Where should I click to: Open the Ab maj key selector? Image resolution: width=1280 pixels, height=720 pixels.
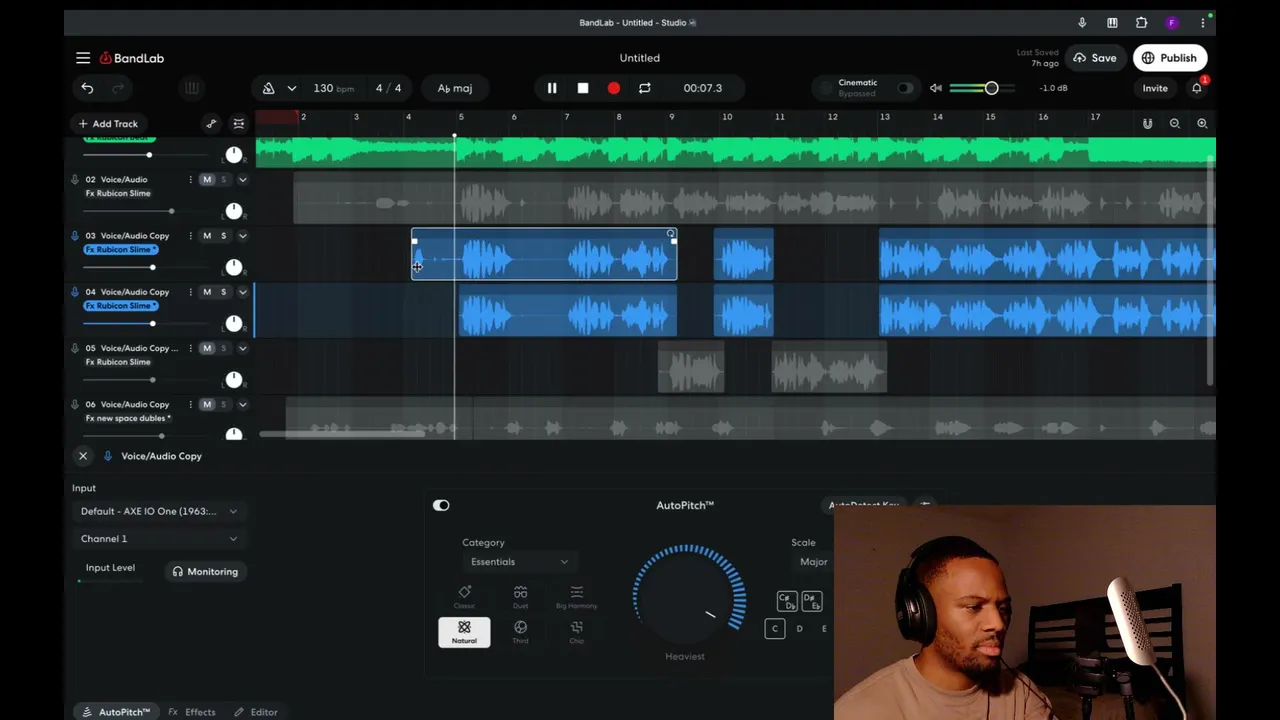click(x=455, y=88)
